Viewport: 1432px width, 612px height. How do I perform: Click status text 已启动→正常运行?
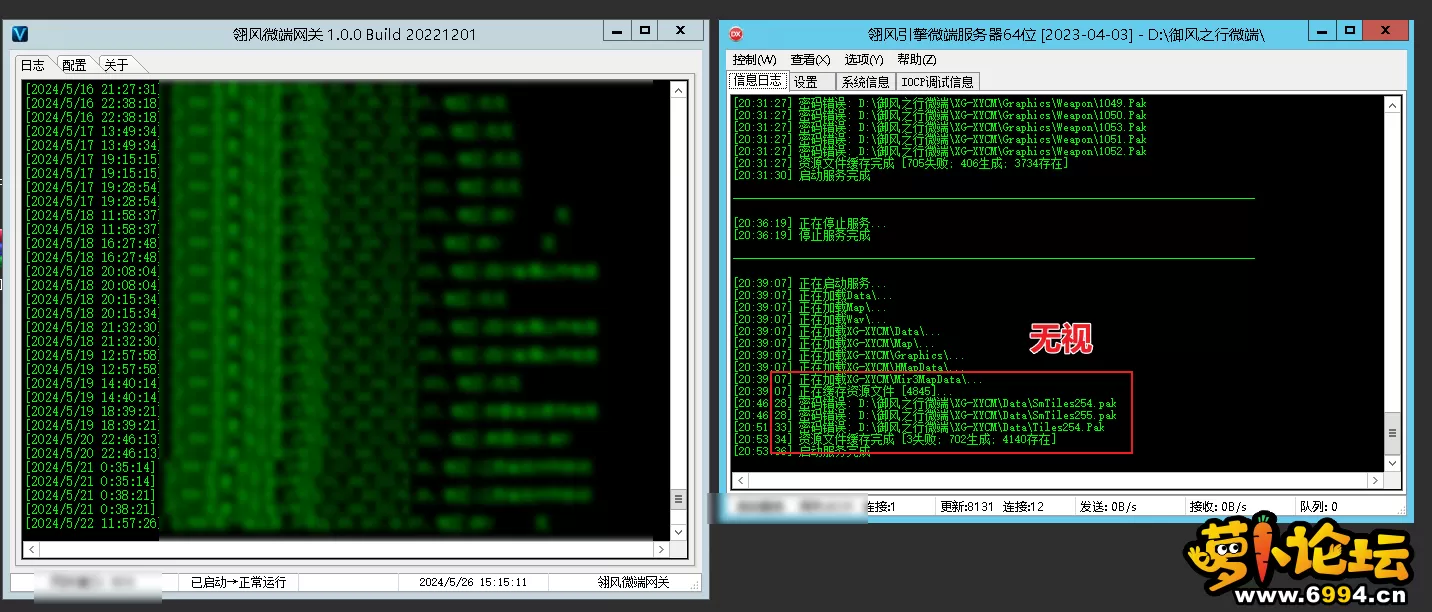(x=238, y=582)
